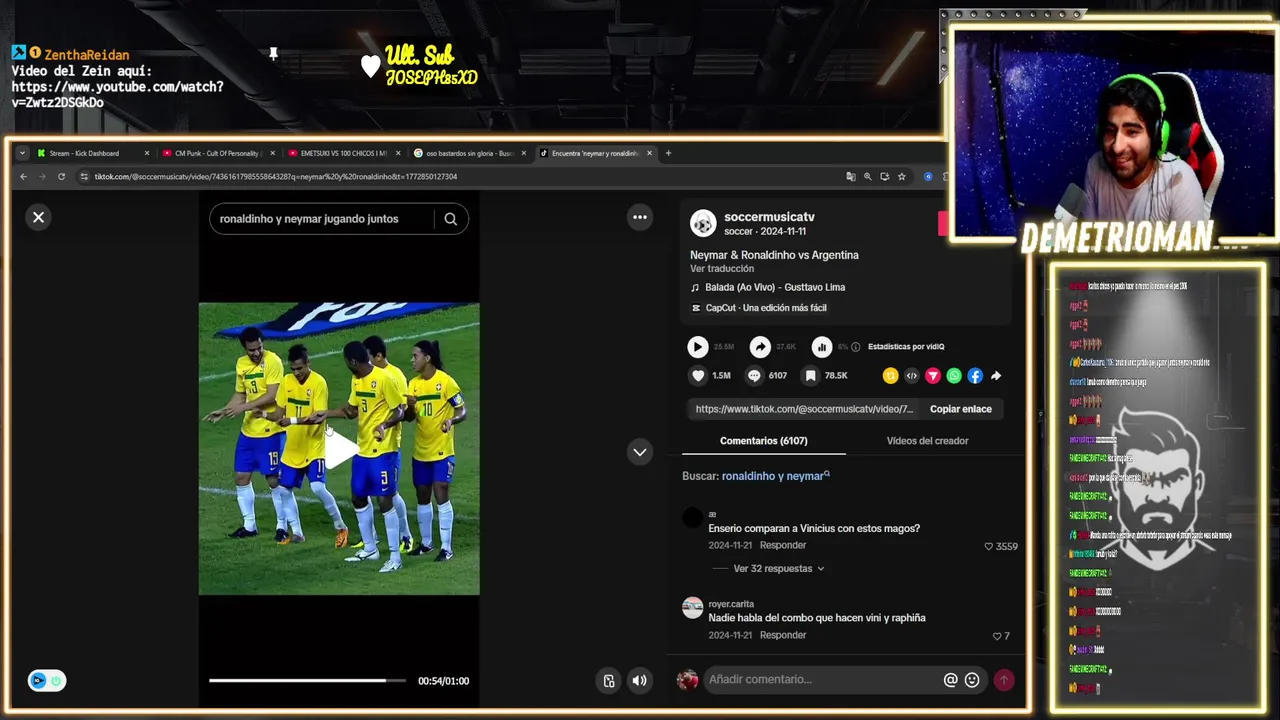Open 'Estadísticas por vidIQ'
1280x720 pixels.
906,347
